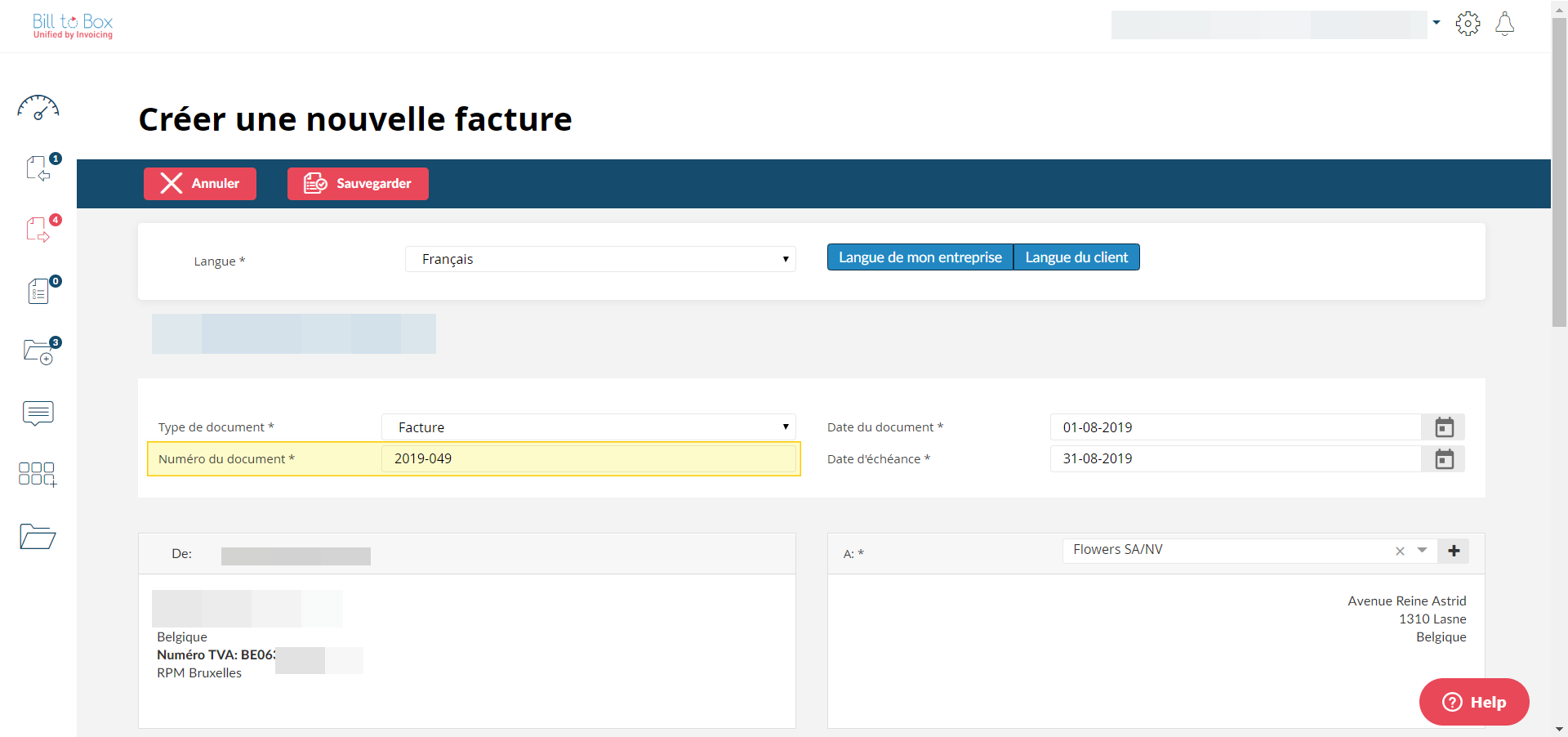The width and height of the screenshot is (1568, 737).
Task: Click the Annuler button
Action: (200, 184)
